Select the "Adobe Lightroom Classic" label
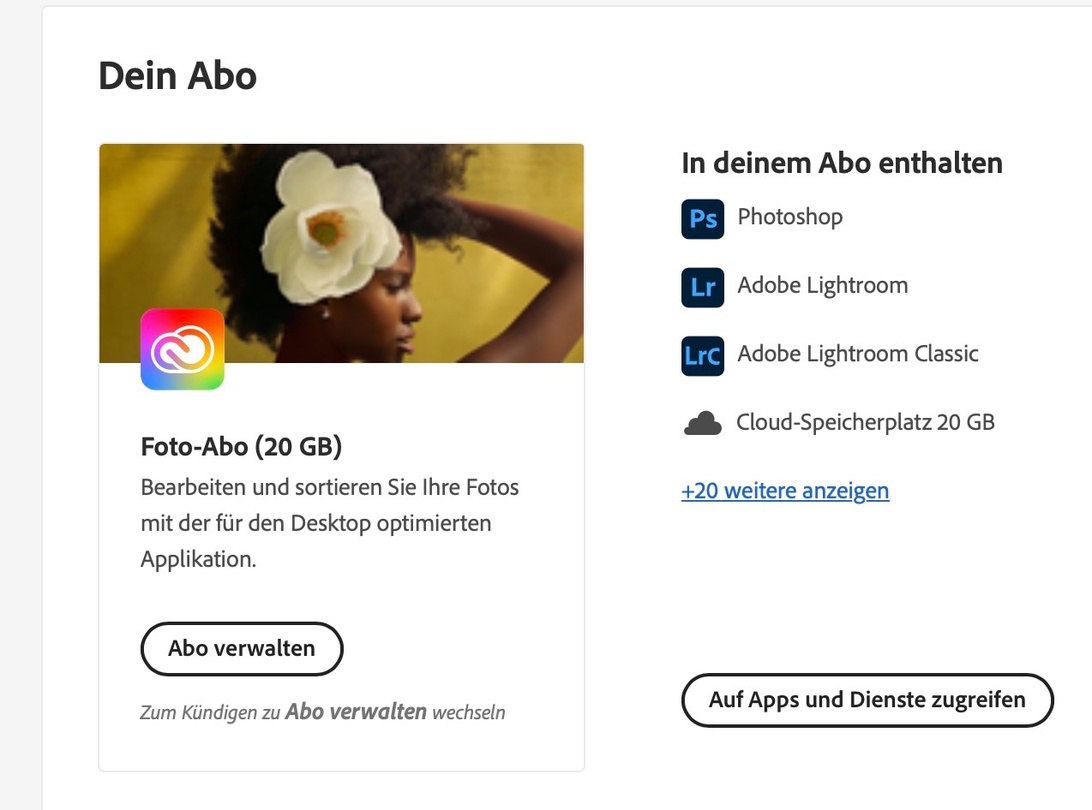Viewport: 1092px width, 810px height. tap(857, 353)
